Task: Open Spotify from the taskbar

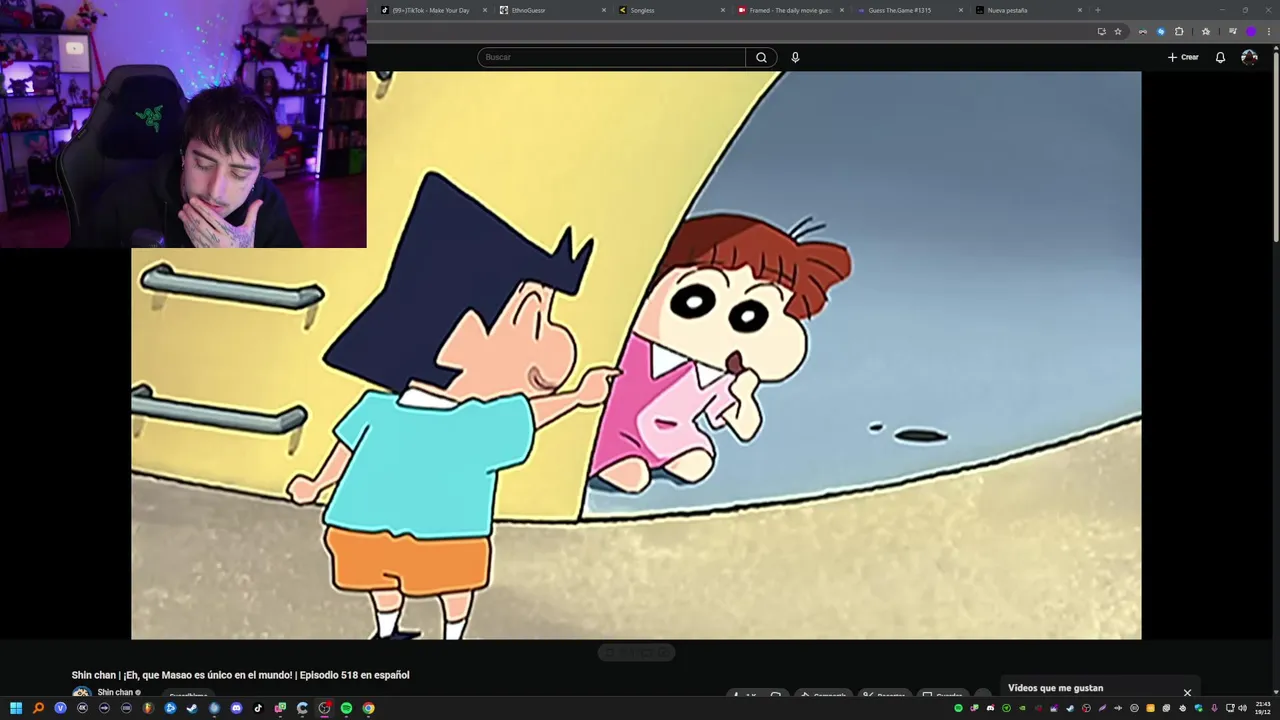Action: click(346, 708)
